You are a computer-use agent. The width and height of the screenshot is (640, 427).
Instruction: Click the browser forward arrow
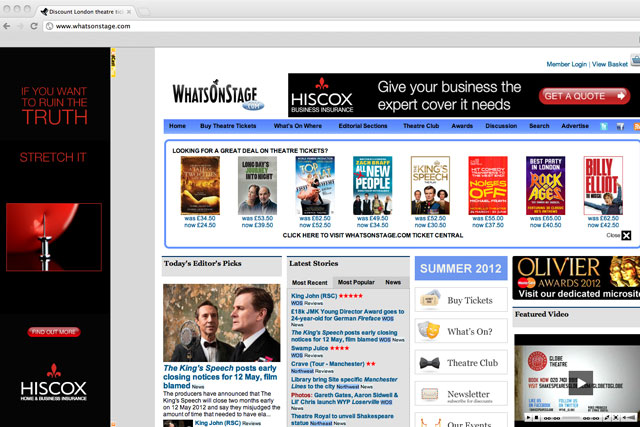tap(20, 26)
